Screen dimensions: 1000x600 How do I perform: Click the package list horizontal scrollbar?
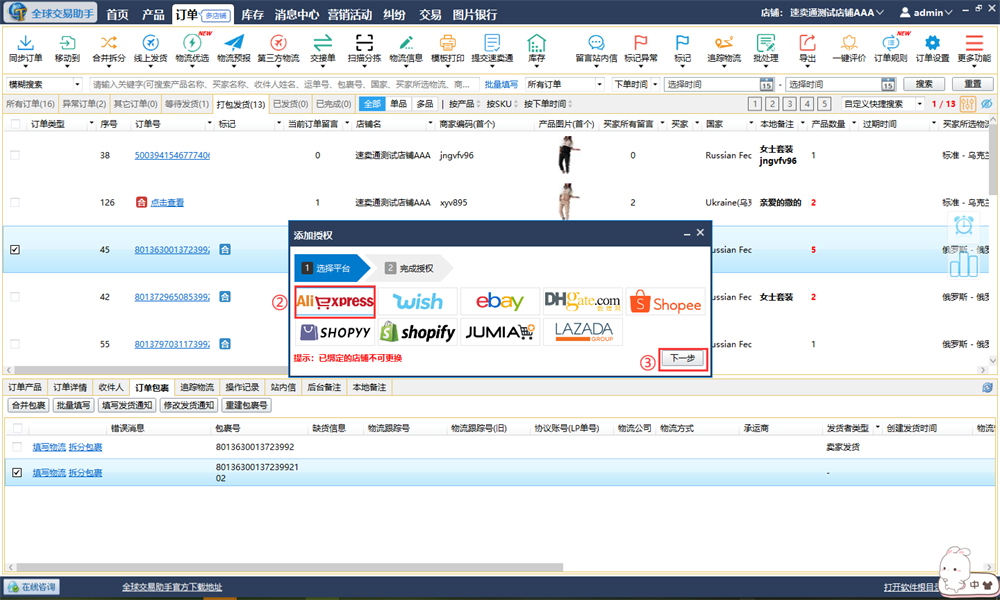tap(290, 567)
